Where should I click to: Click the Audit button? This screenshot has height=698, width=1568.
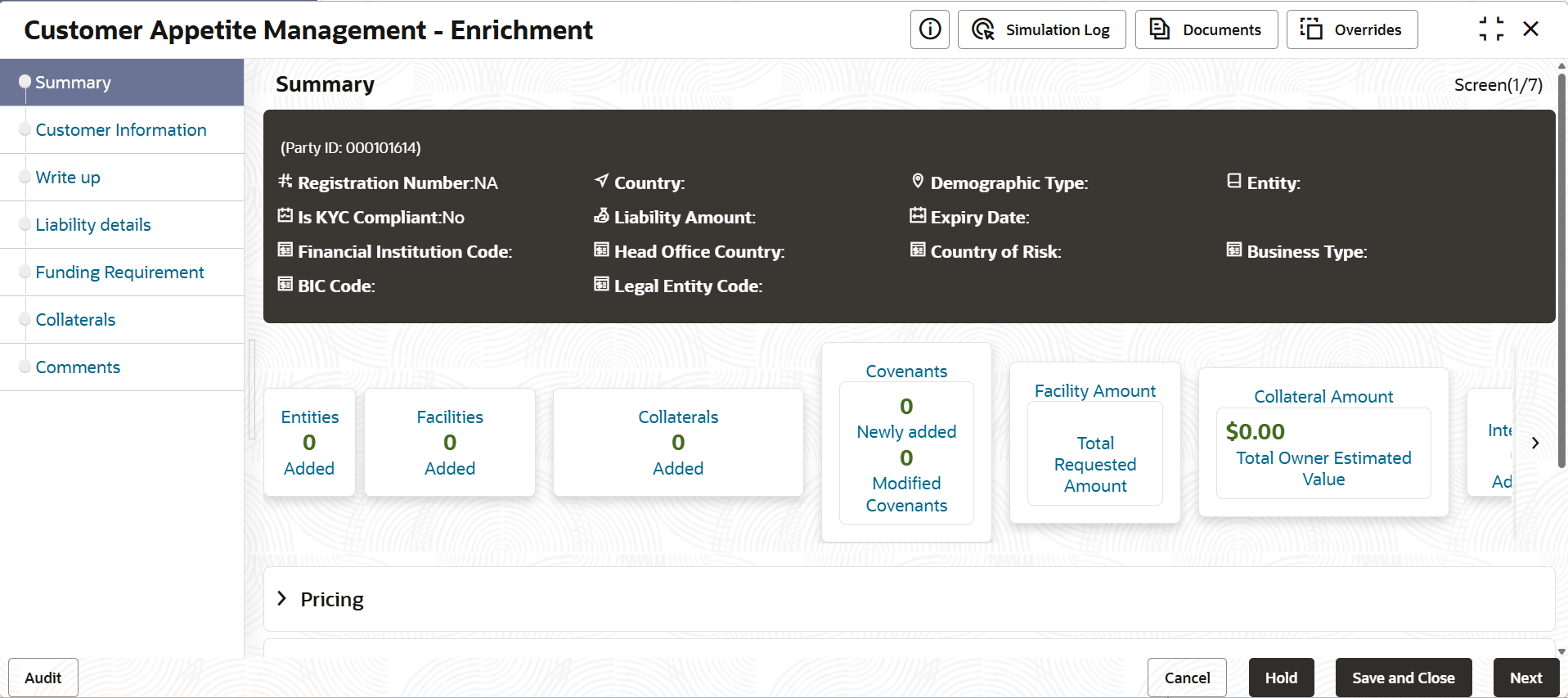click(43, 678)
